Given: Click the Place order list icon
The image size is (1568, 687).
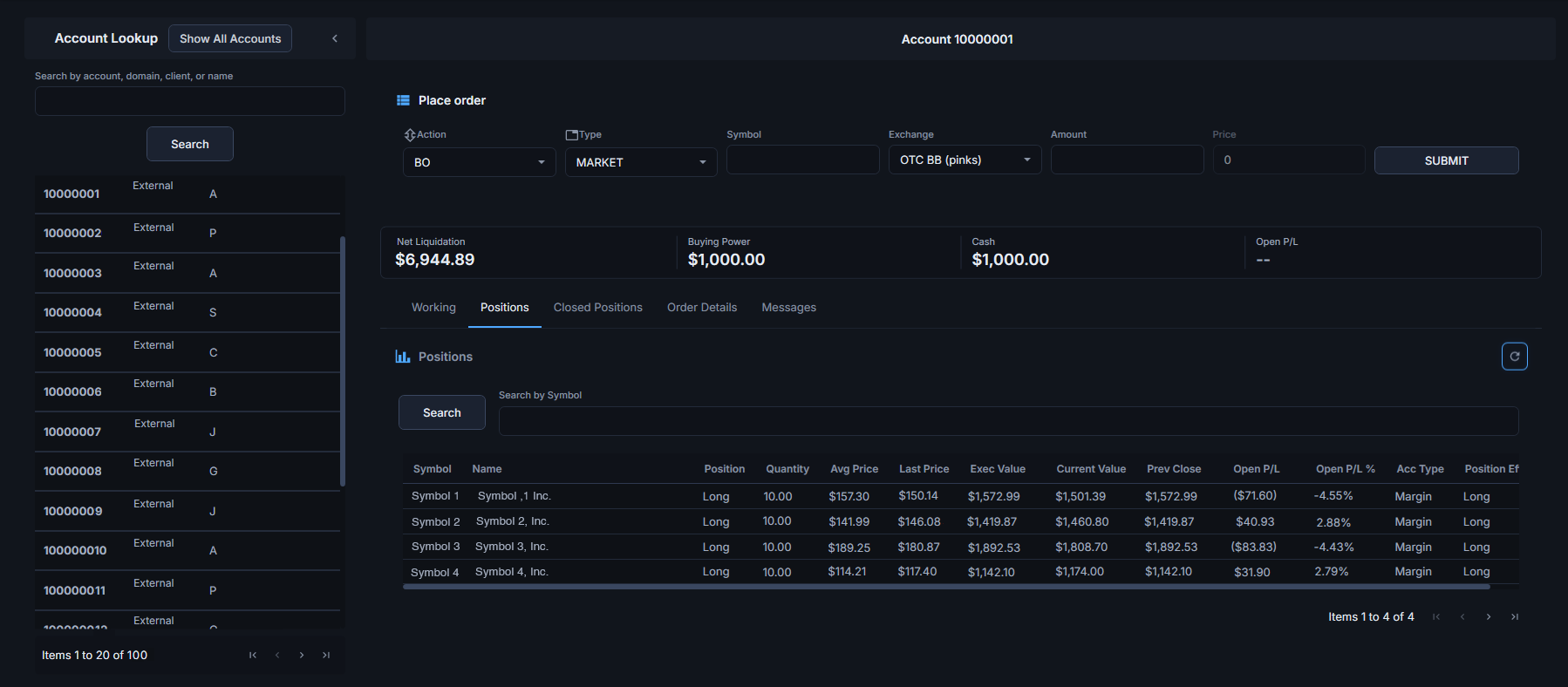Looking at the screenshot, I should point(403,100).
